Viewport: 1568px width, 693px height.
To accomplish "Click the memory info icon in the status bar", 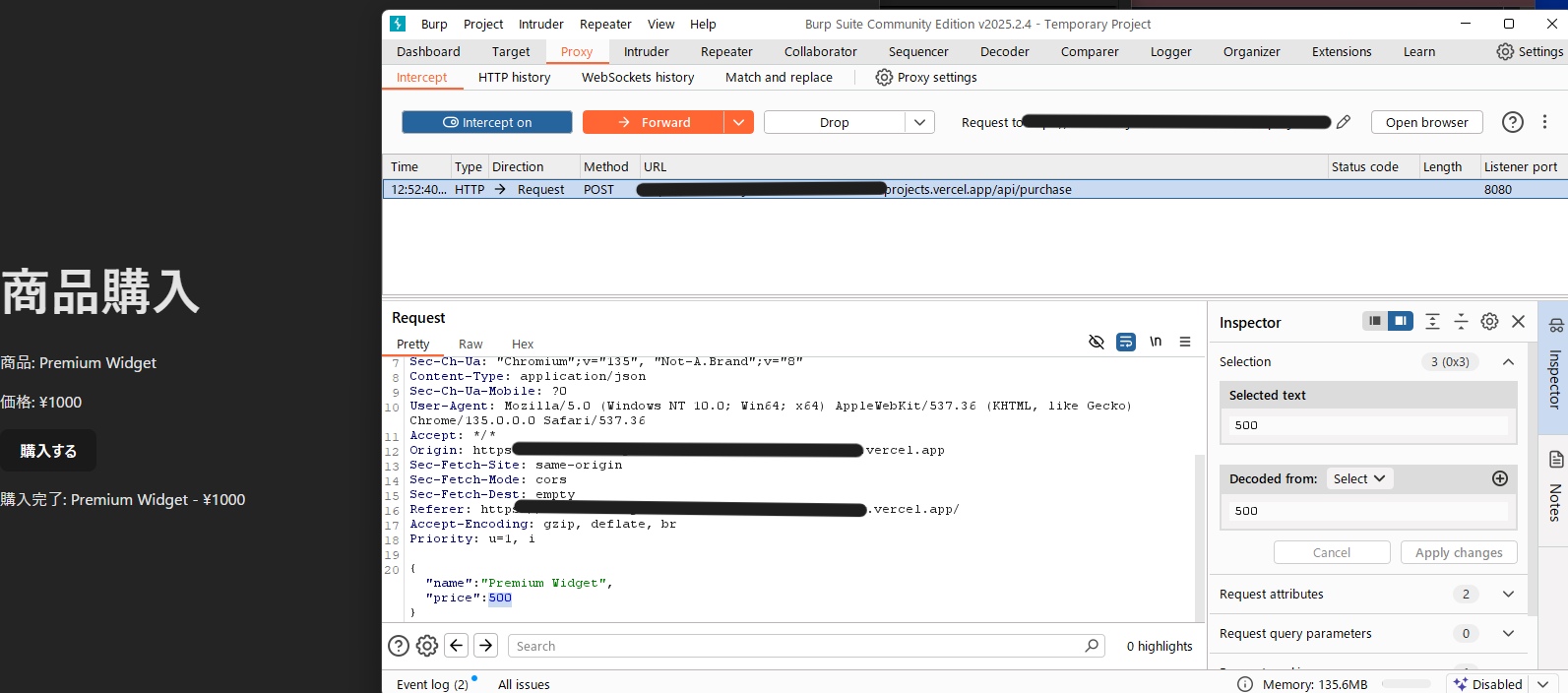I will (1245, 684).
